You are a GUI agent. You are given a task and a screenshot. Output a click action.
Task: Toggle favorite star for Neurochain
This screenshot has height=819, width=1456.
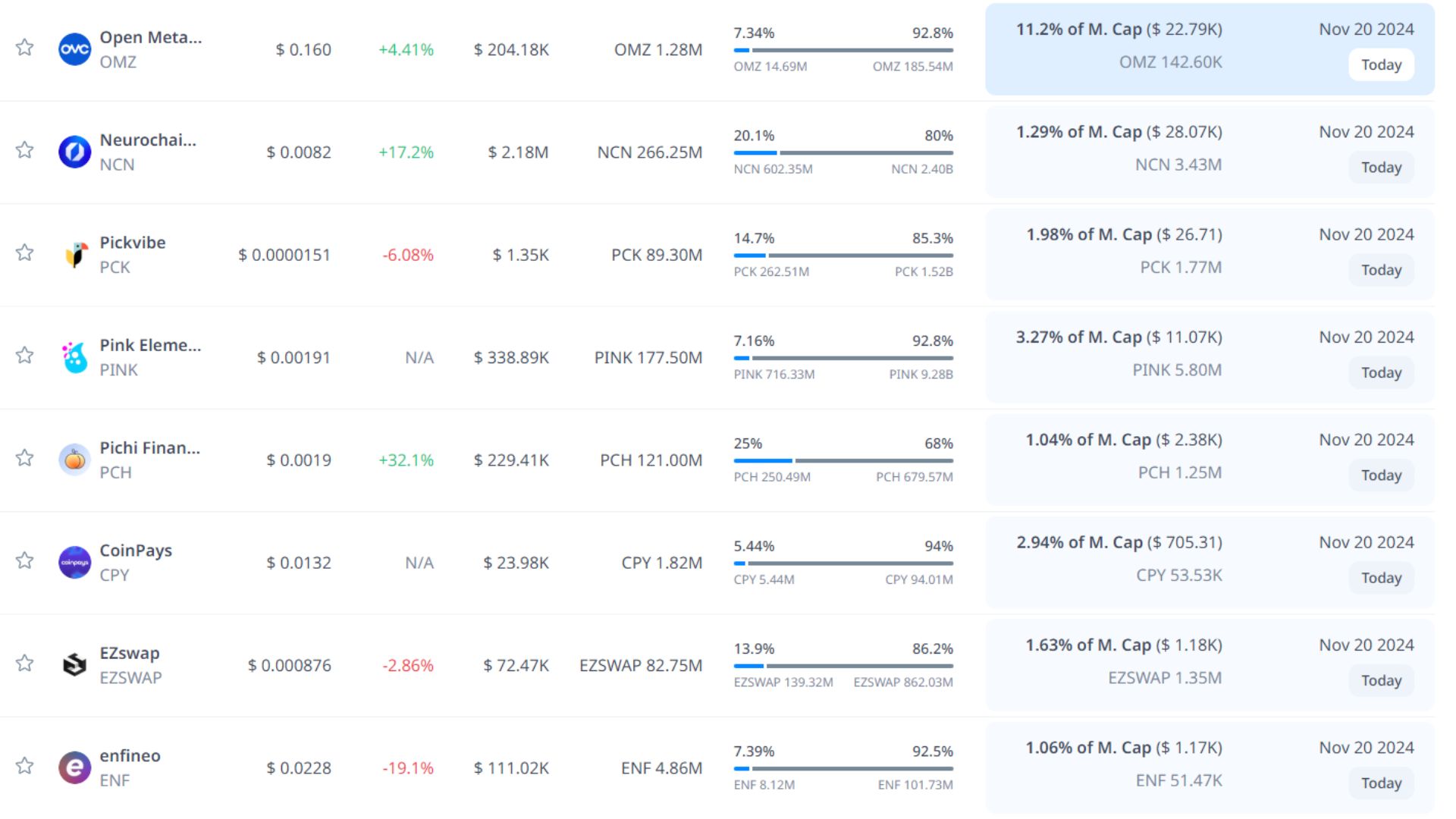pos(25,149)
